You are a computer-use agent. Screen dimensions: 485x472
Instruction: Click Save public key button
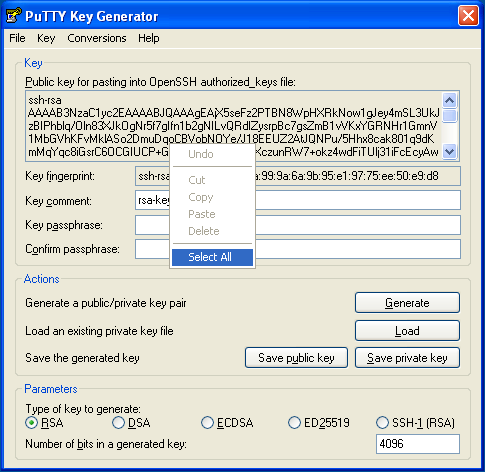(x=296, y=358)
